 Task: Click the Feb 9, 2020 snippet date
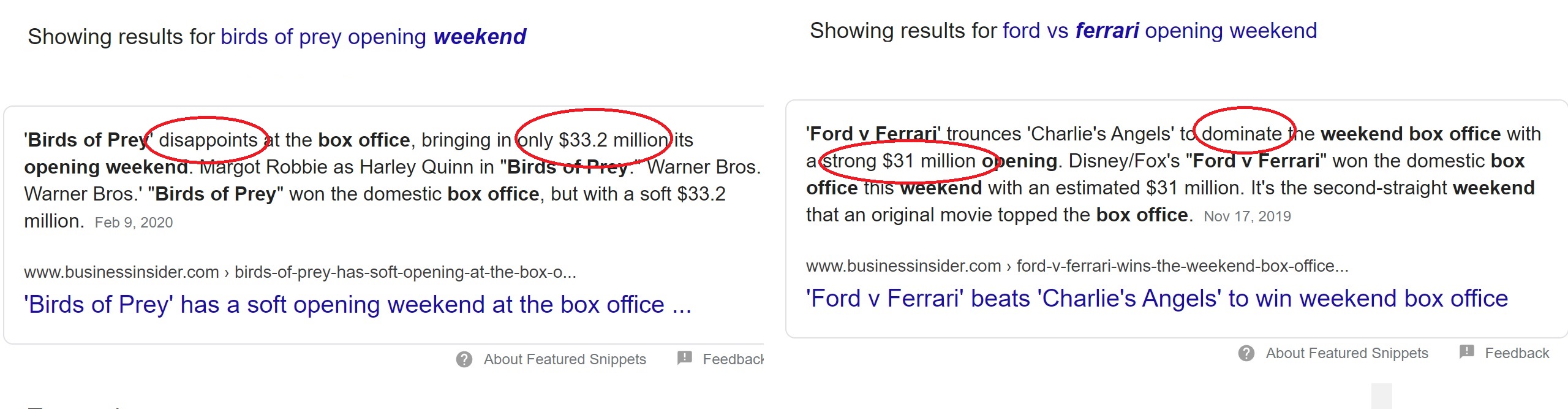point(134,223)
